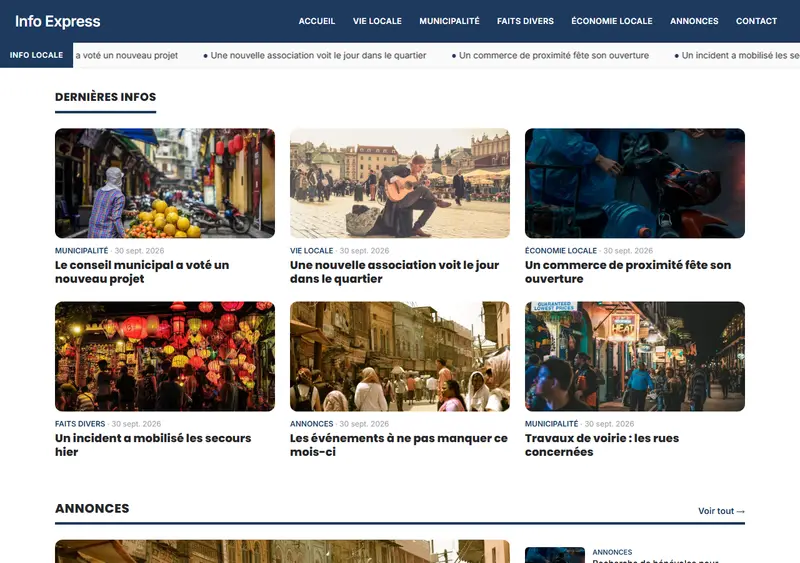Click Annonces tag above événements article
This screenshot has height=563, width=800.
pos(311,424)
